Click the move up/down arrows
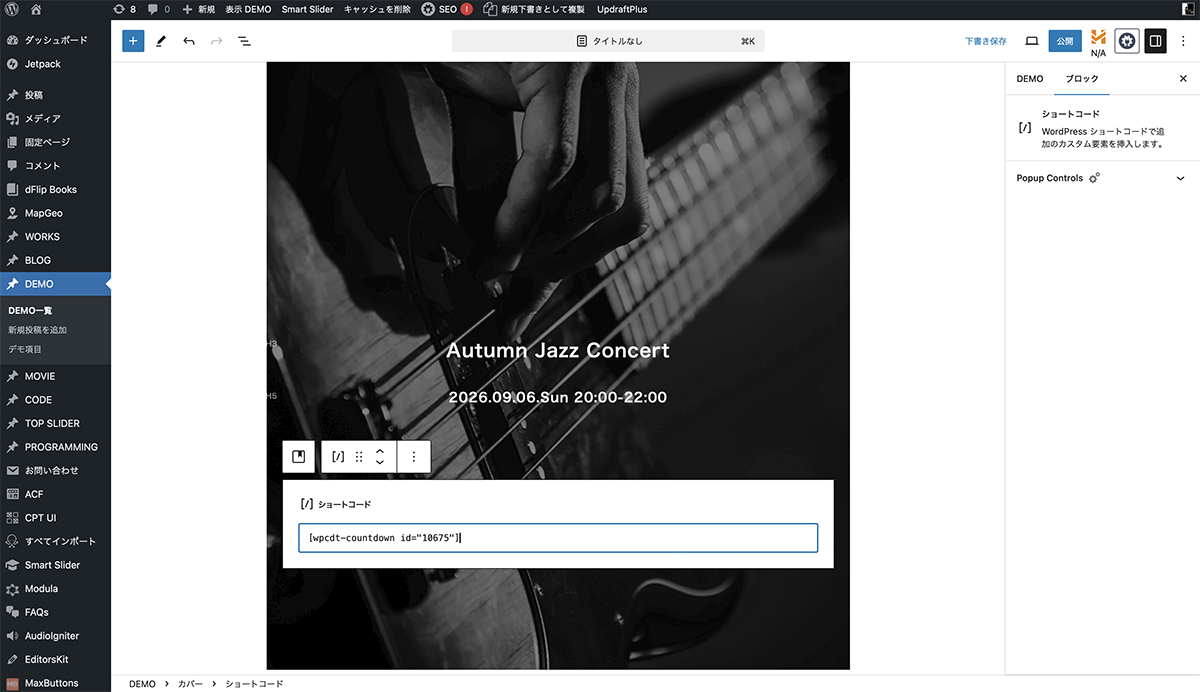This screenshot has width=1200, height=692. [380, 456]
